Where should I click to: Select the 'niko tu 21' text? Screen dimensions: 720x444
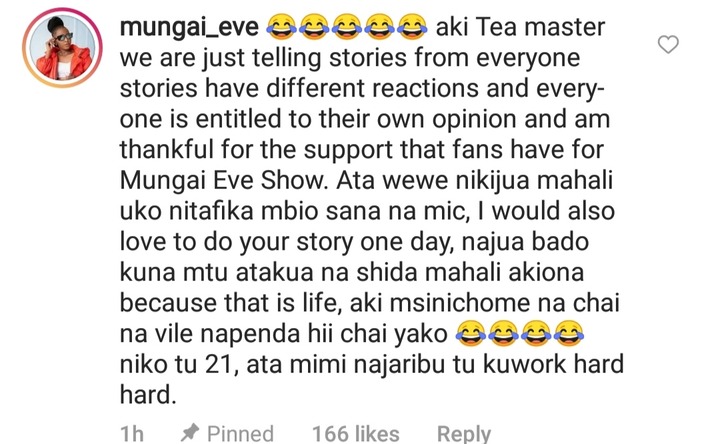pyautogui.click(x=179, y=365)
